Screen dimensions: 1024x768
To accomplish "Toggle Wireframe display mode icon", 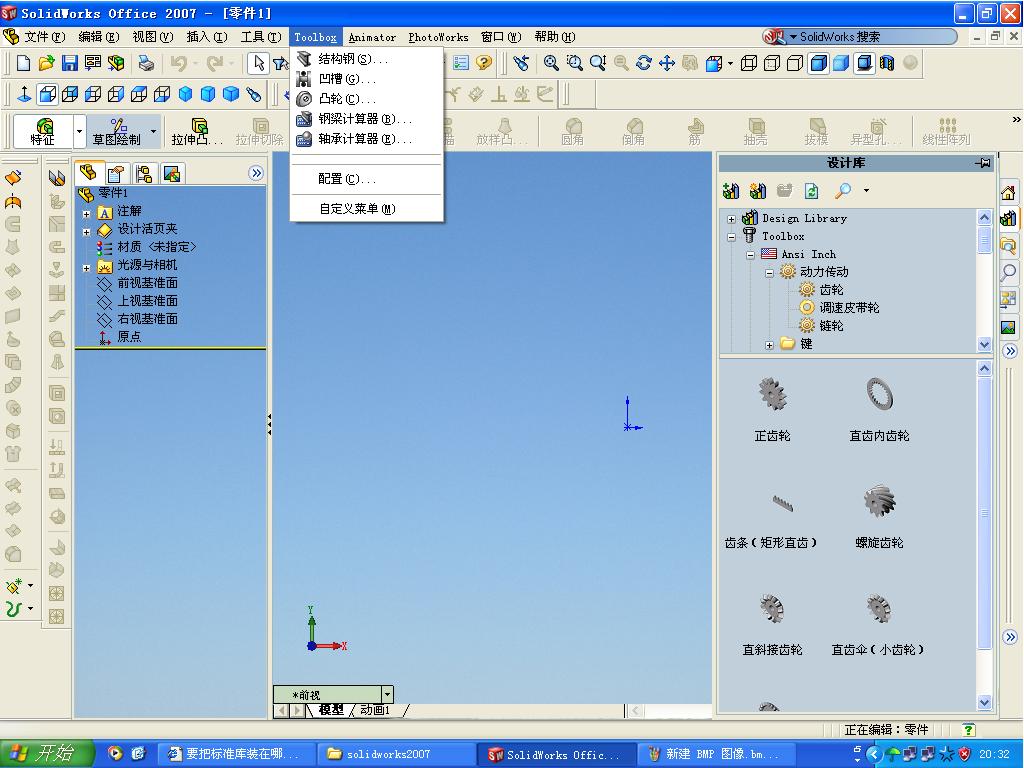I will click(749, 63).
